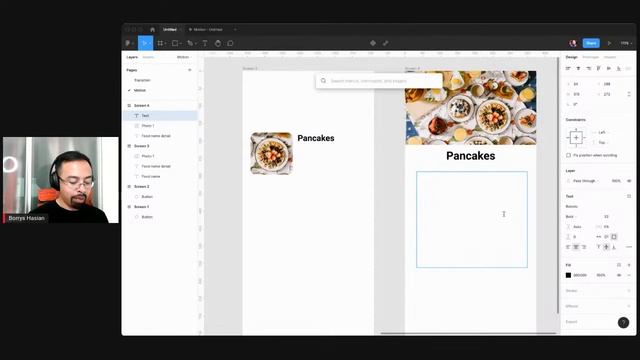Click the Align bottom icon
Image resolution: width=640 pixels, height=360 pixels.
pos(619,69)
